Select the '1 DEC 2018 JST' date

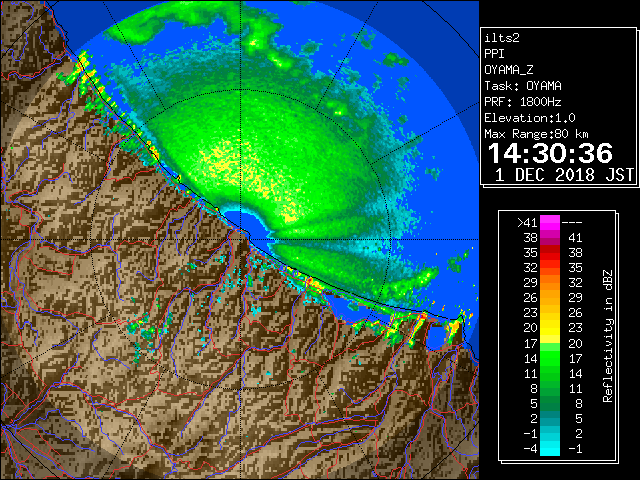pos(564,175)
